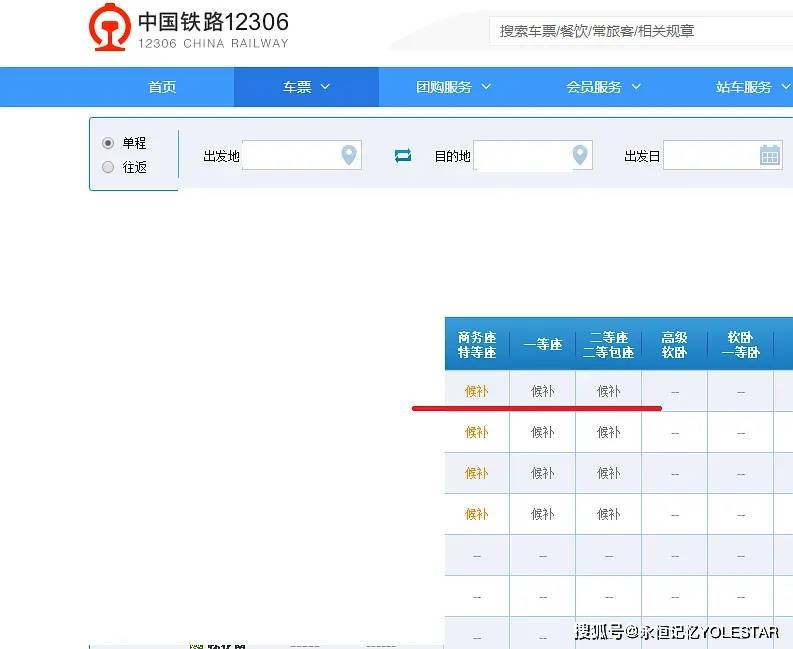Click the orange 候补 in the fourth row
Screen dimensions: 793x649
pos(476,514)
